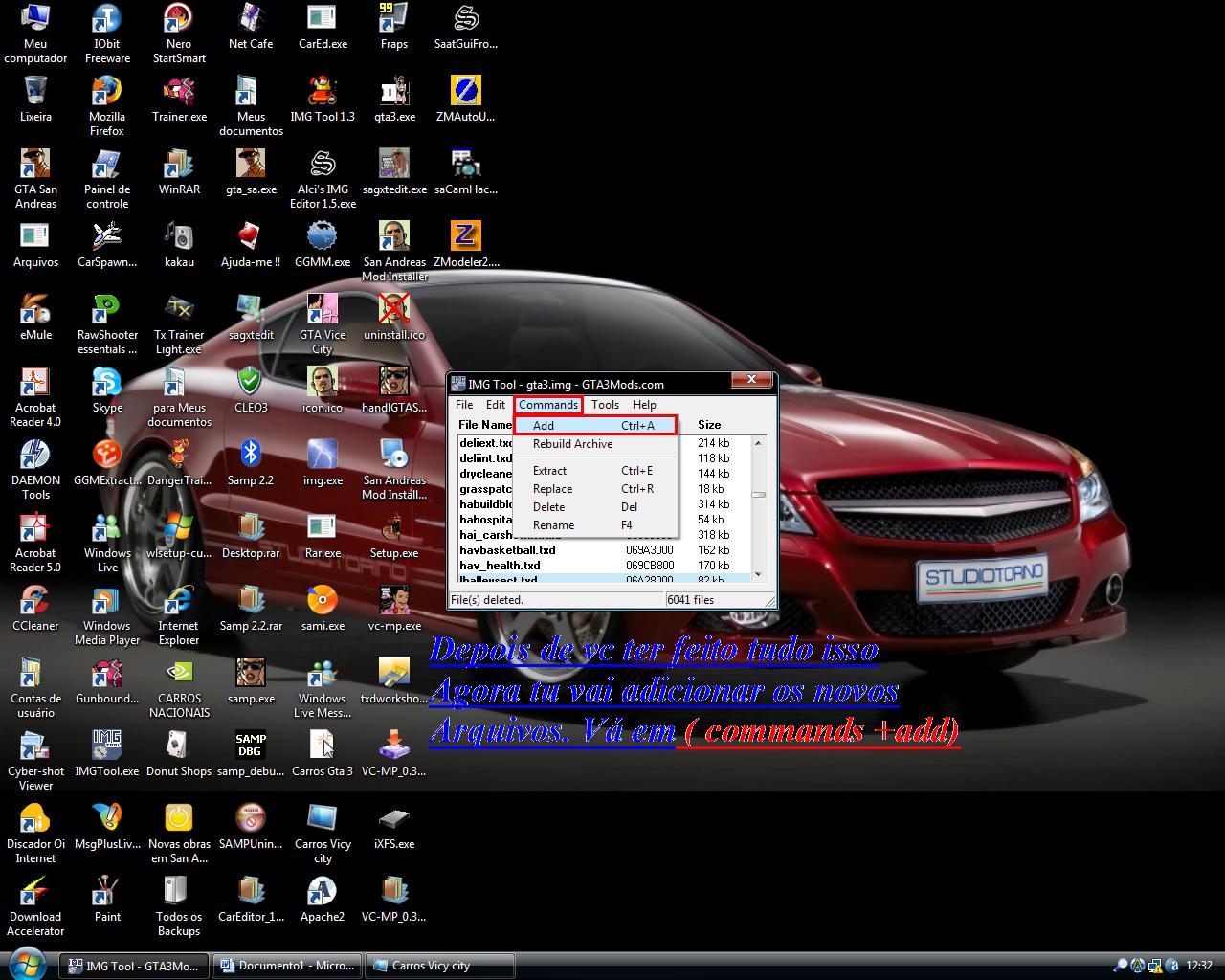Click the GGMM.exe desktop icon

click(x=323, y=246)
